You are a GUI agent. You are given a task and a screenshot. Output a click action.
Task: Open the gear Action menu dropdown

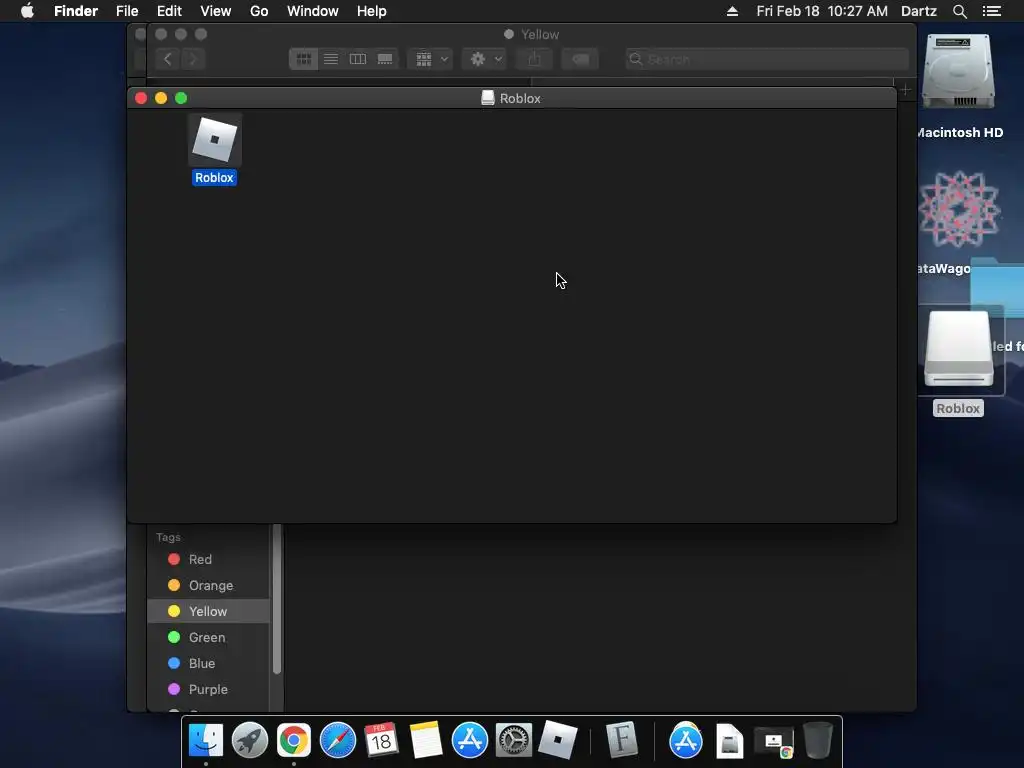(x=485, y=59)
